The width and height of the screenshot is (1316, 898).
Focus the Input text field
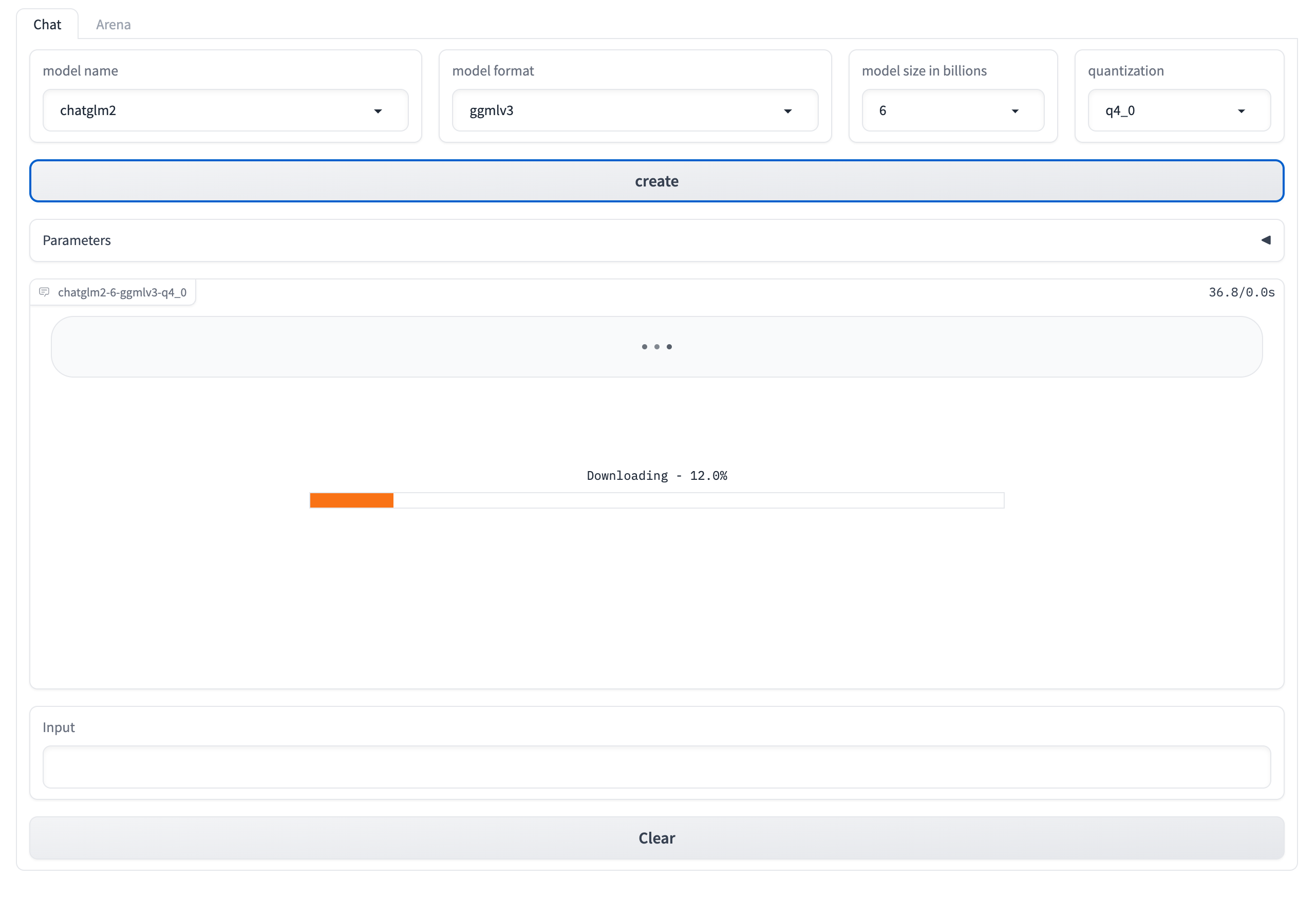656,766
